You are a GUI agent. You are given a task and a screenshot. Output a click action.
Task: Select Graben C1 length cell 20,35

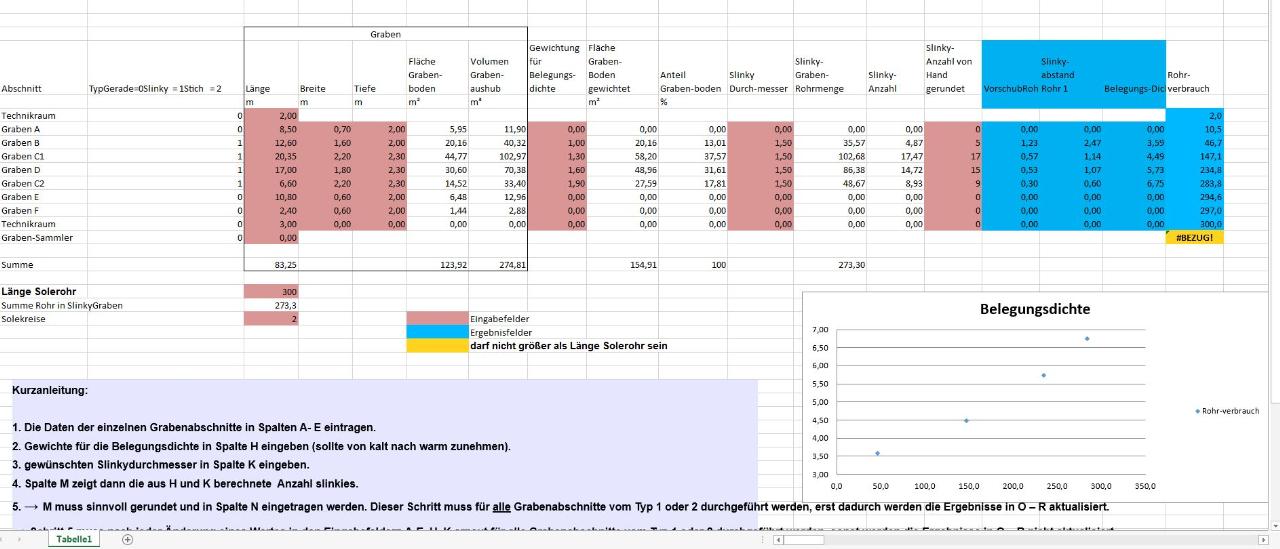point(271,156)
